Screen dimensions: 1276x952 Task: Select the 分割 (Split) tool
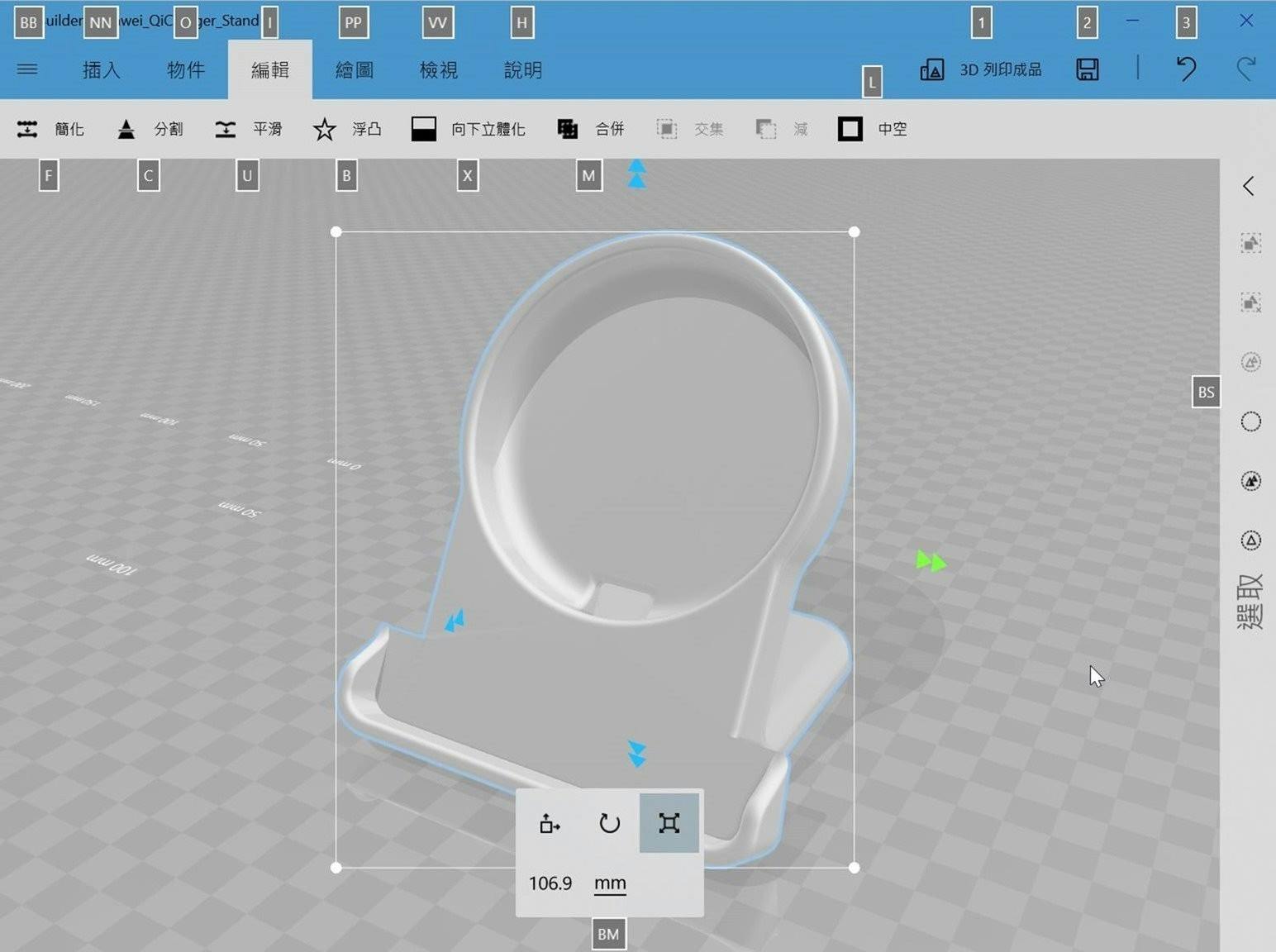[x=151, y=129]
